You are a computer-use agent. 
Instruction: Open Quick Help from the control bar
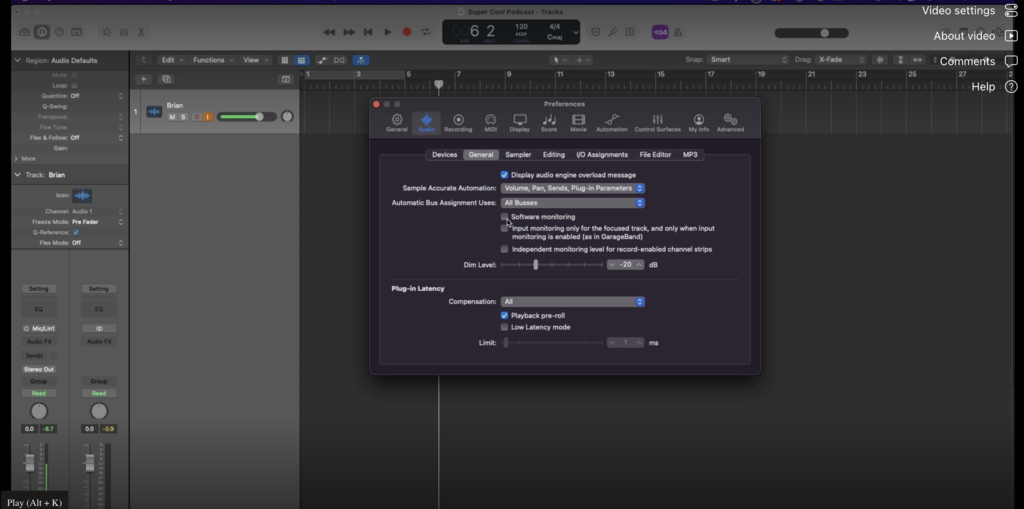pos(59,32)
